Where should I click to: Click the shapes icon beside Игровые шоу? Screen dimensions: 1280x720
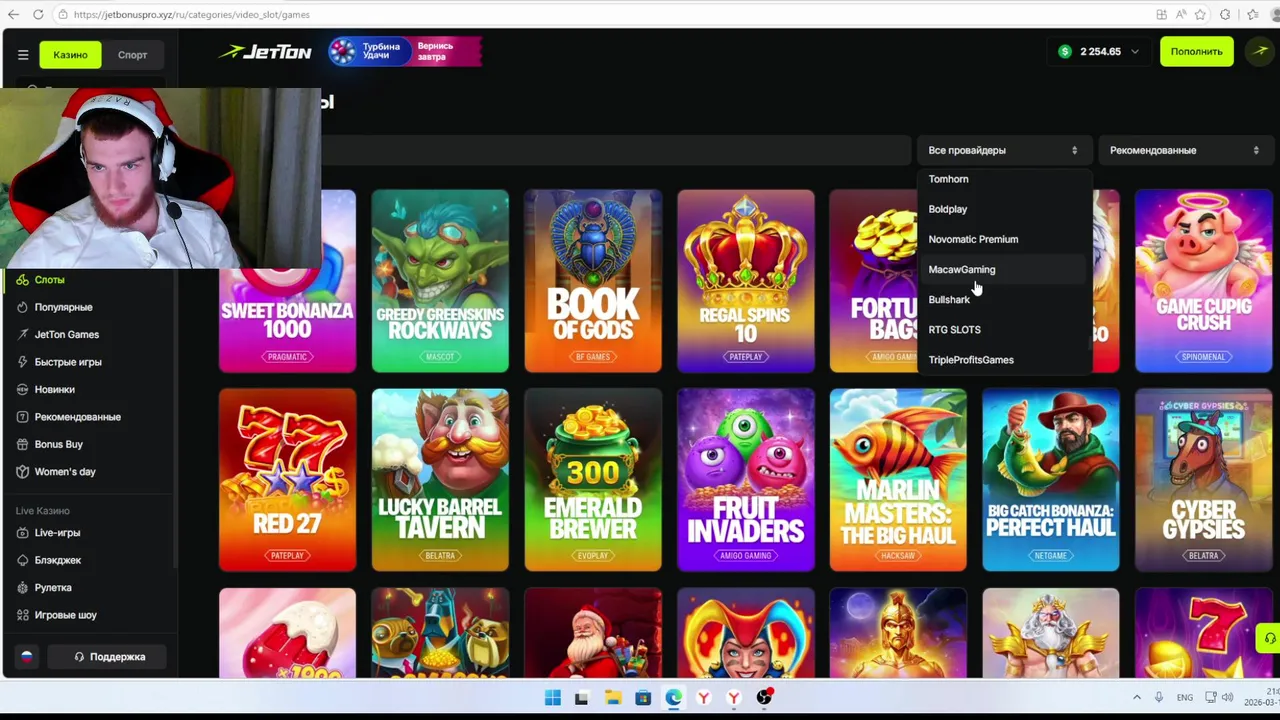pyautogui.click(x=23, y=615)
